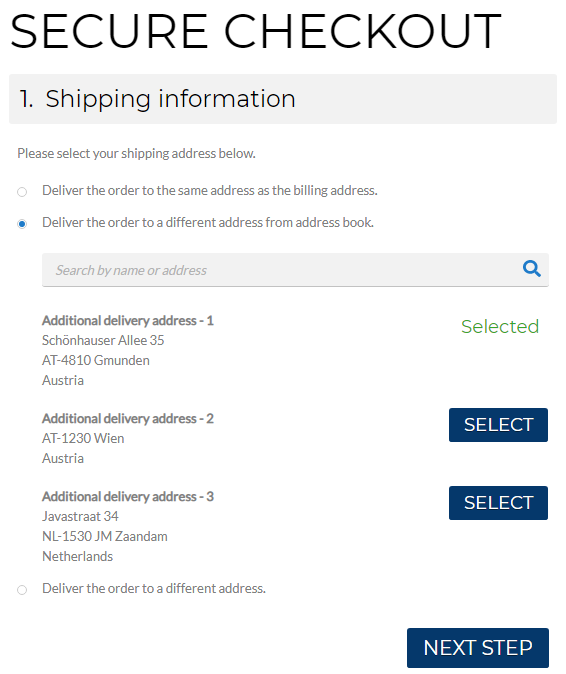Click Additional delivery address - 2 title
This screenshot has height=674, width=566.
click(128, 419)
